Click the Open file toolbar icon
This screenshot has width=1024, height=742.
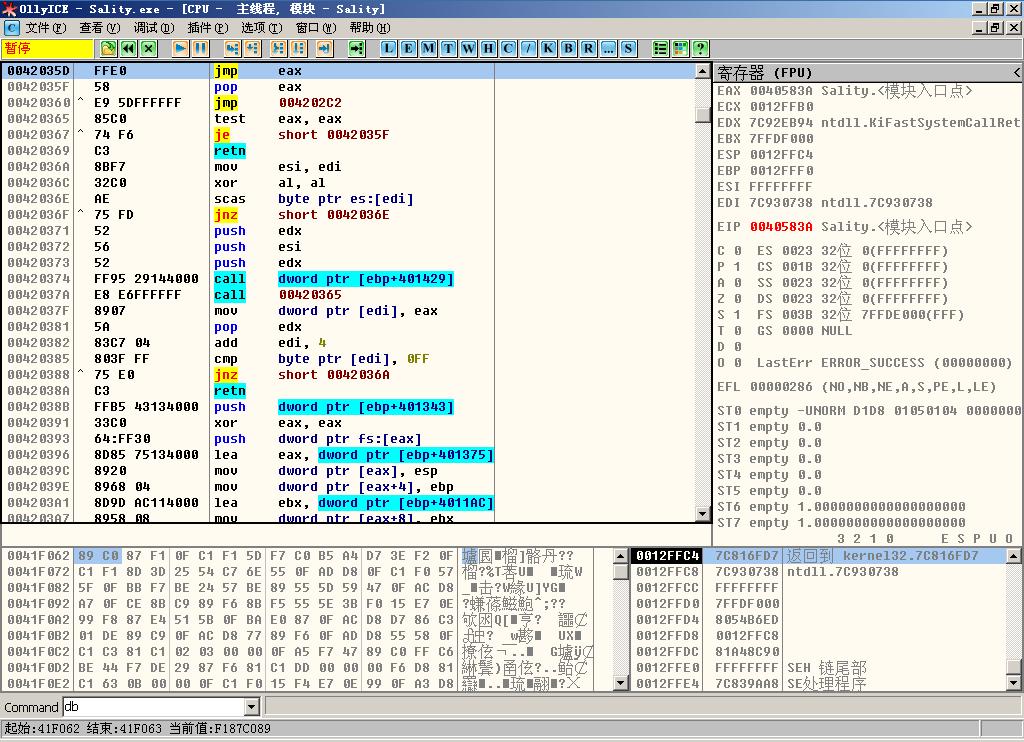(109, 48)
